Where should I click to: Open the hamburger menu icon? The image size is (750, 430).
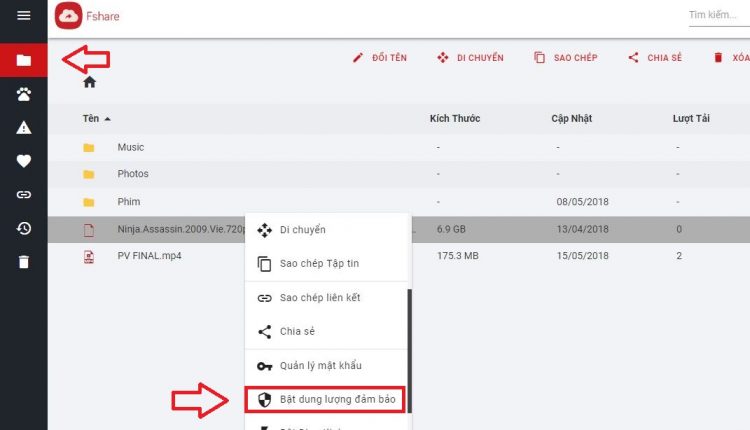tap(23, 15)
